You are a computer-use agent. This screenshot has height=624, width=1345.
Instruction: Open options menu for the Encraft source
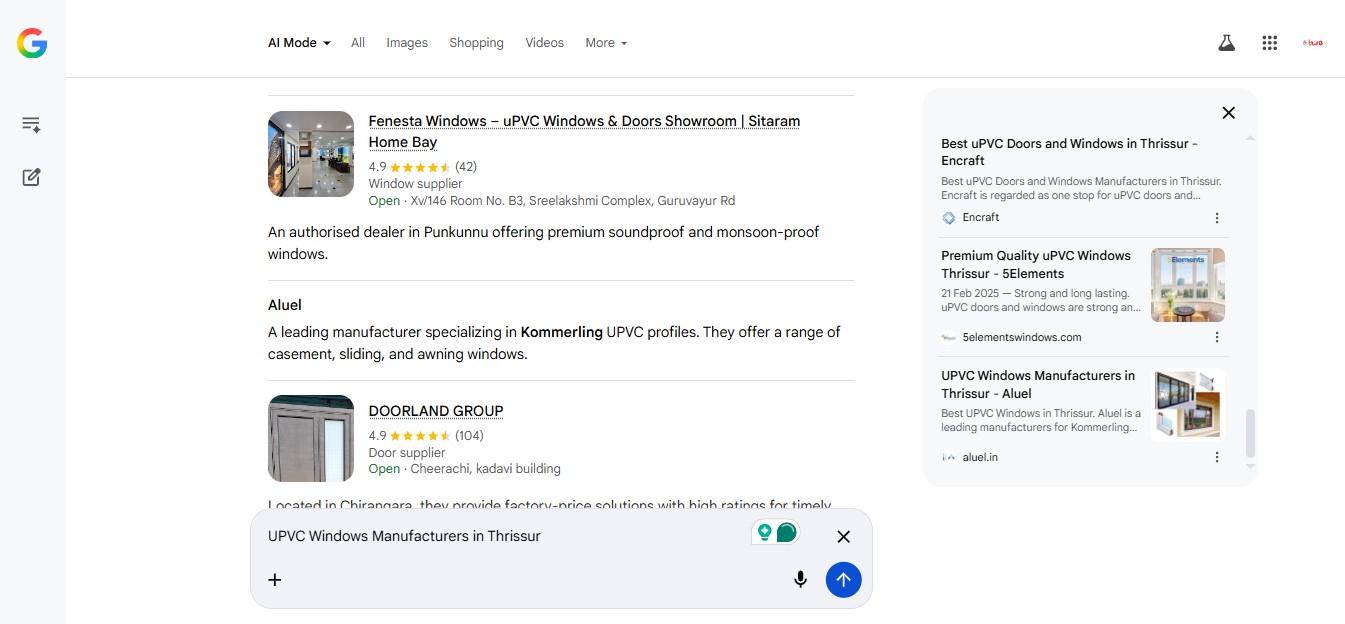point(1217,218)
